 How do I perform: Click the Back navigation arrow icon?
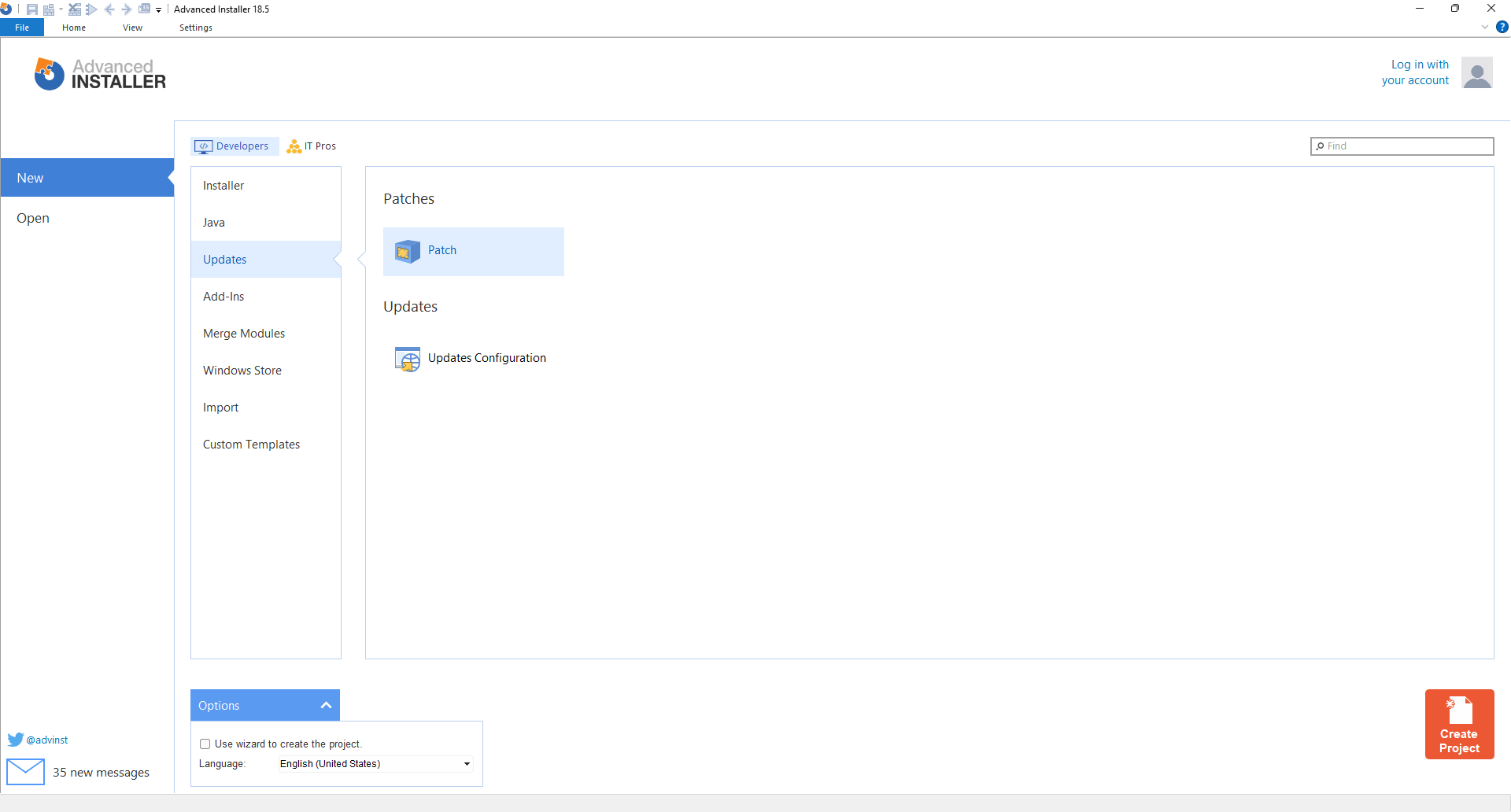coord(109,9)
